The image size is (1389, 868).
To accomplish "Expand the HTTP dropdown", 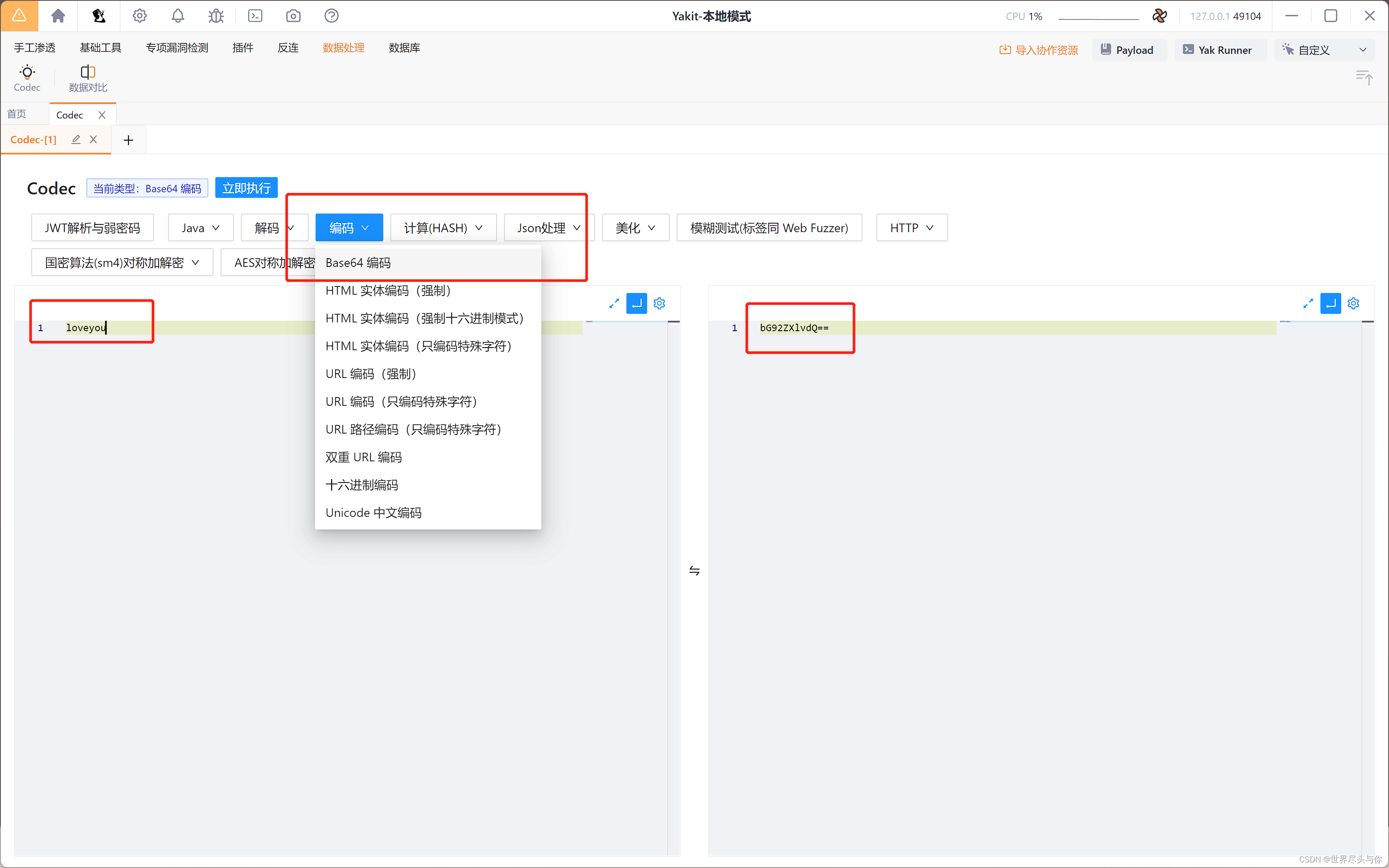I will (x=912, y=228).
